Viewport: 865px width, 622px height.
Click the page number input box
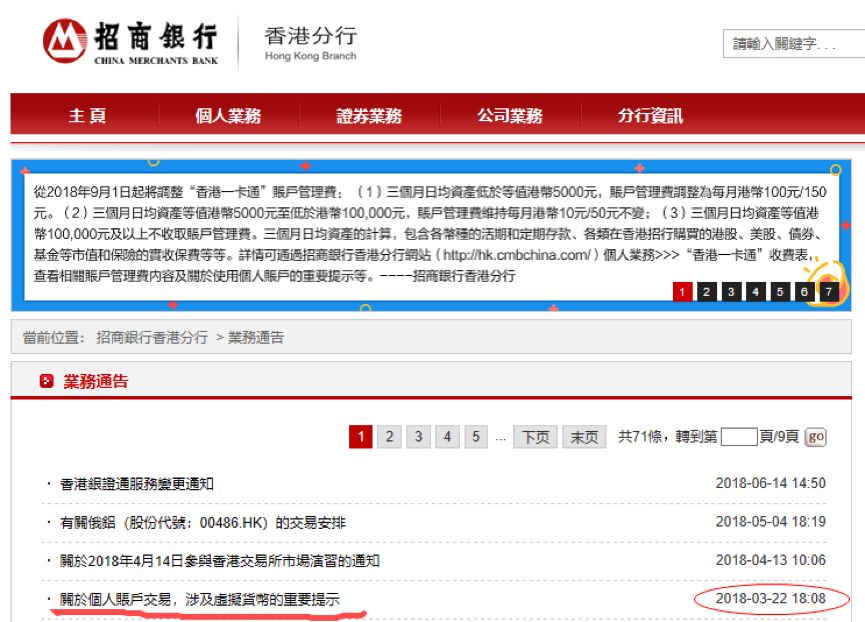[x=739, y=437]
